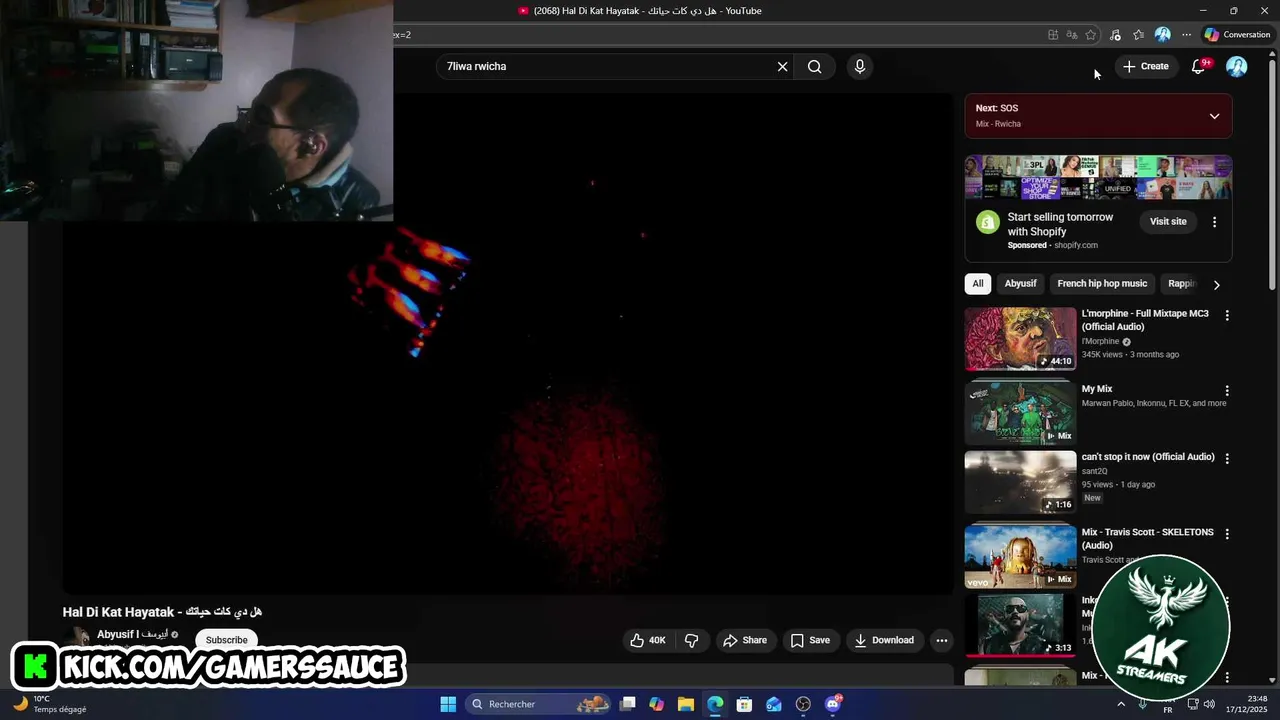Show hidden system tray icons

pyautogui.click(x=1121, y=704)
